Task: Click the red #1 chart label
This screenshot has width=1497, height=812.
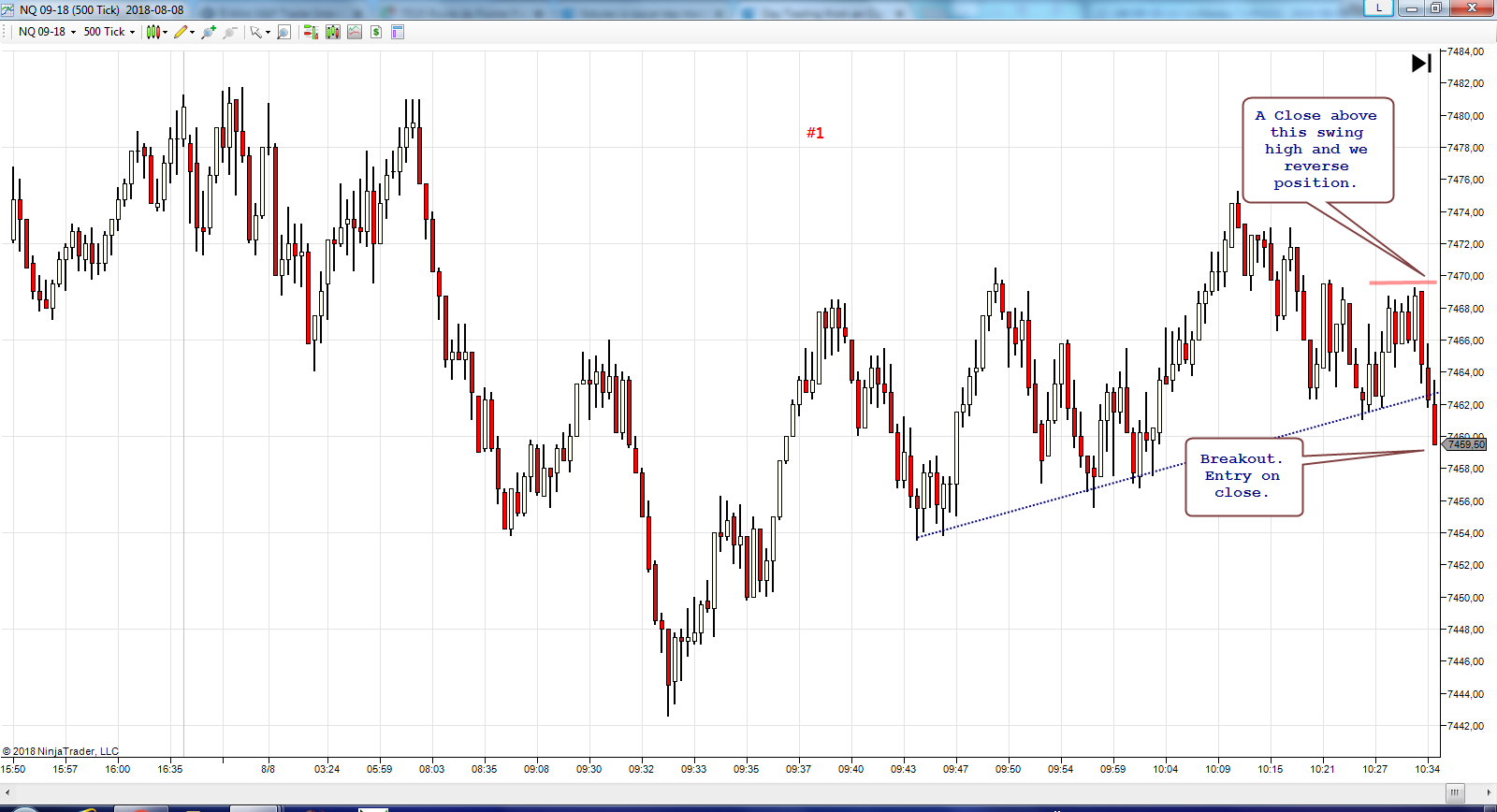Action: click(x=815, y=133)
